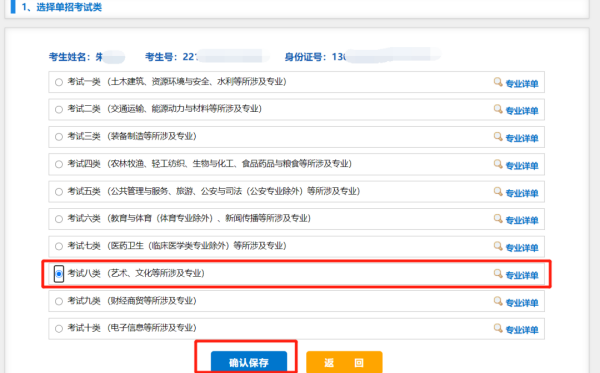Select the 考试八类 艺术文化 radio button
Viewport: 600px width, 373px height.
coord(59,274)
